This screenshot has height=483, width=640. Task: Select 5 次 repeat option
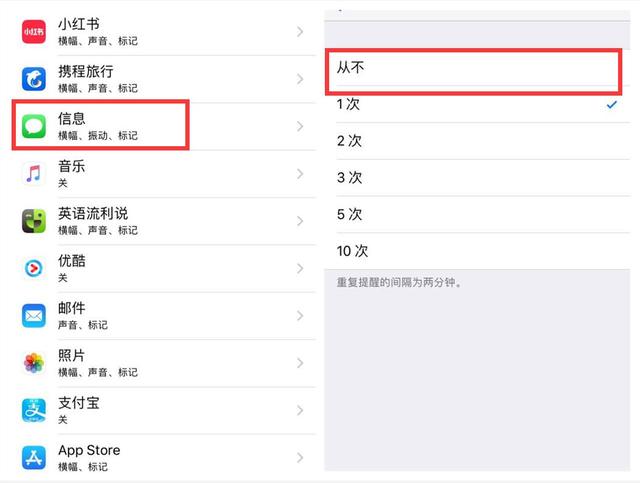(x=477, y=214)
